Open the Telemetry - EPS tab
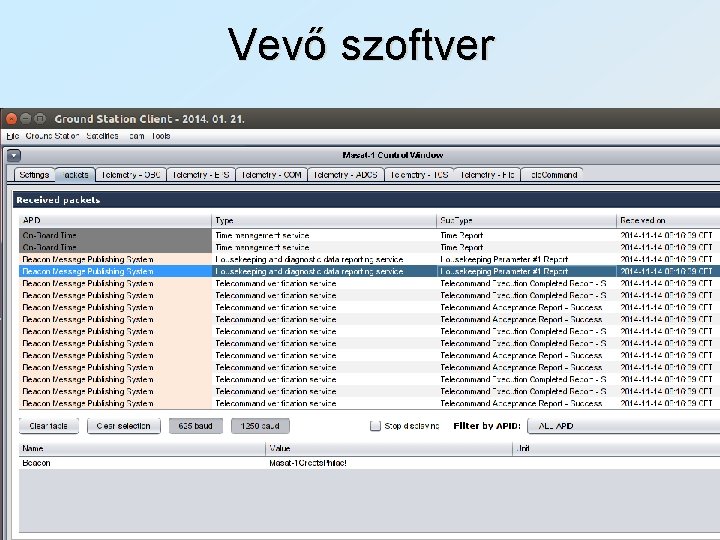This screenshot has width=720, height=540. point(201,175)
